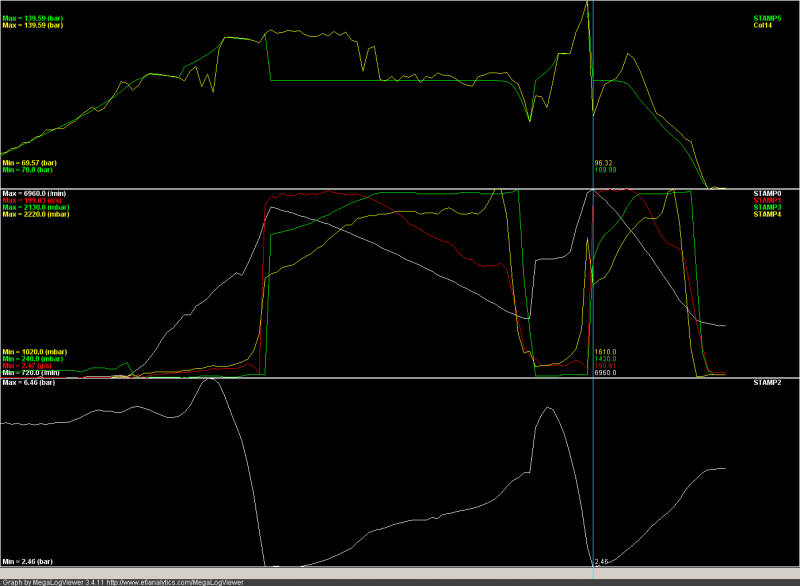
Task: Toggle the white STAMP2 trace visibility
Action: (766, 383)
